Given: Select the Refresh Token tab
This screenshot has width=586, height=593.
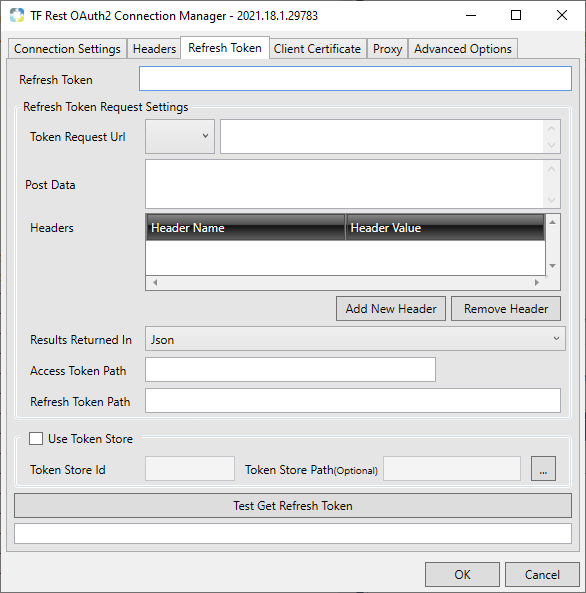Looking at the screenshot, I should coord(225,48).
